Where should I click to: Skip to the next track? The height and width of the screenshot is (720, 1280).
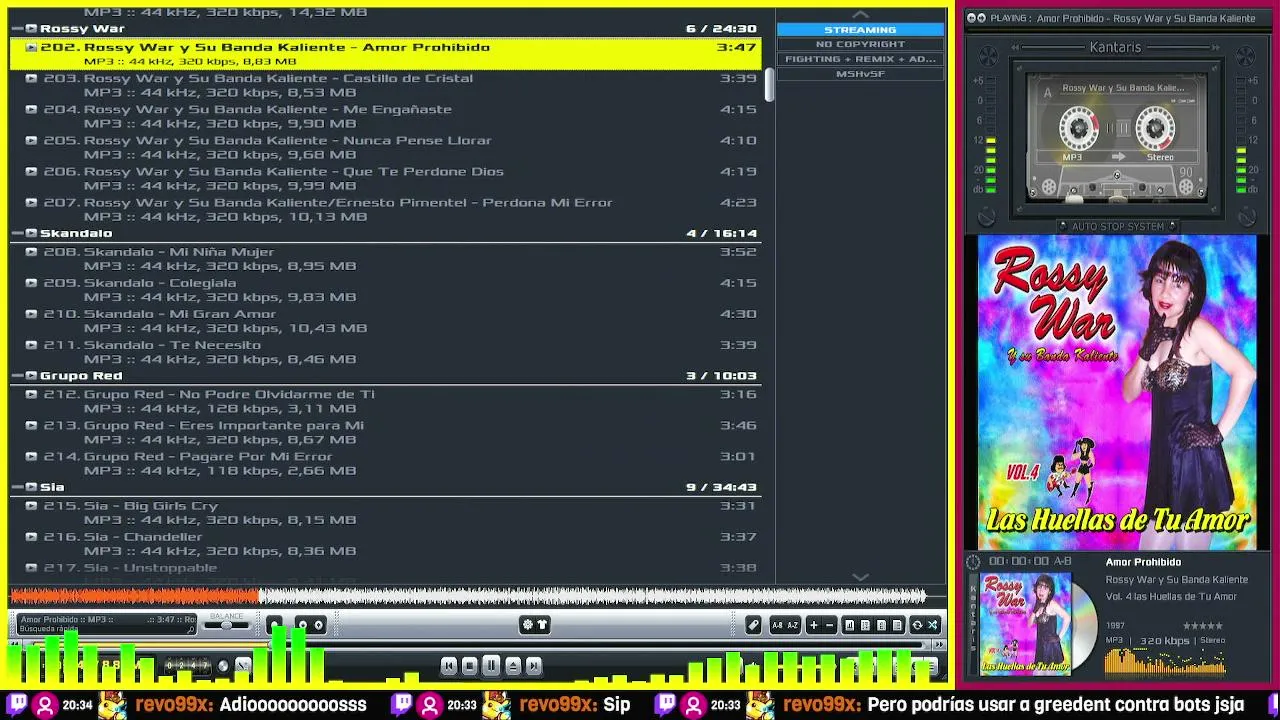(534, 666)
